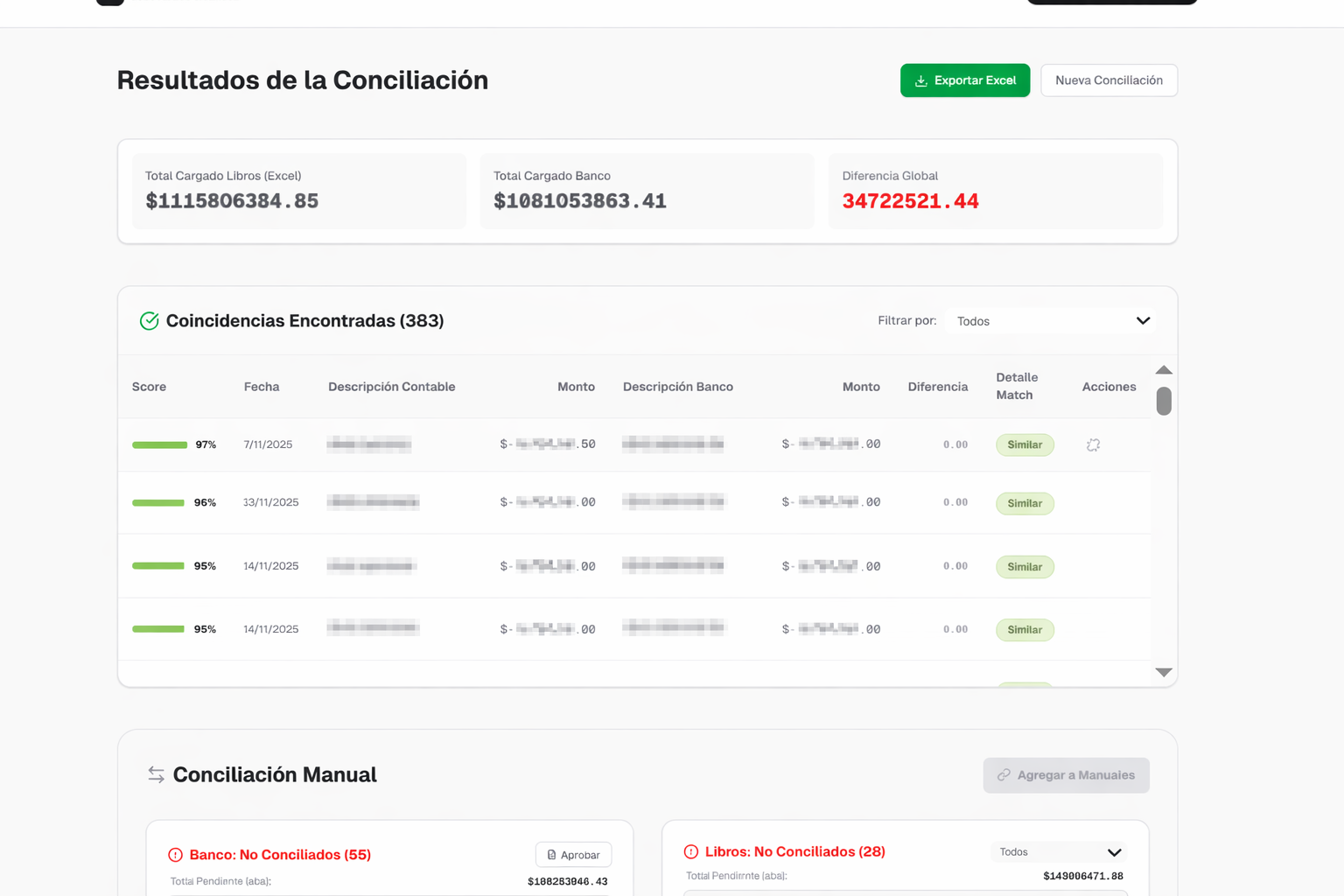The width and height of the screenshot is (1344, 896).
Task: Click the Similar badge on the 96% row
Action: point(1025,503)
